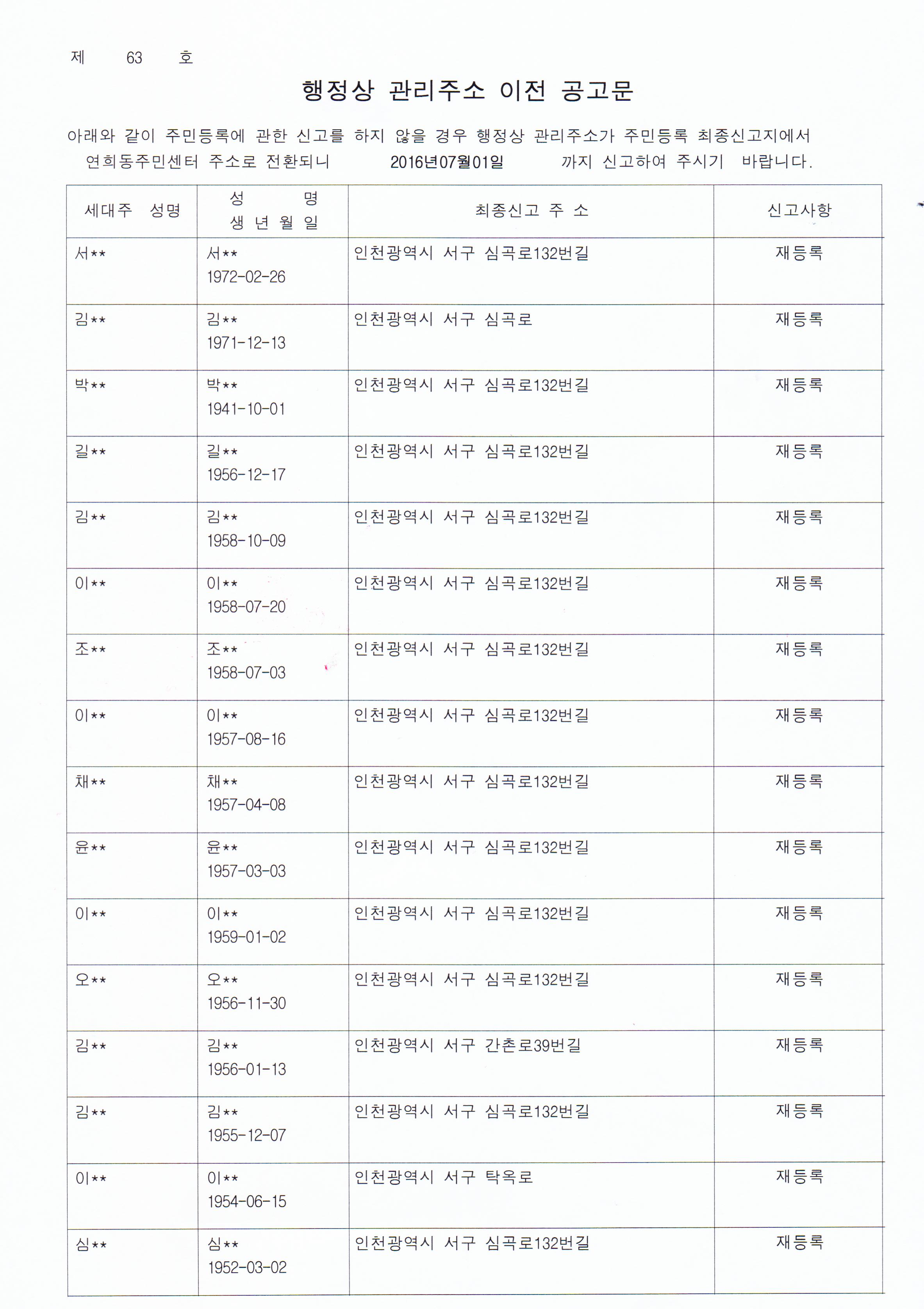This screenshot has height=1309, width=924.
Task: Select the deadline date 2016년07월01일
Action: click(446, 162)
